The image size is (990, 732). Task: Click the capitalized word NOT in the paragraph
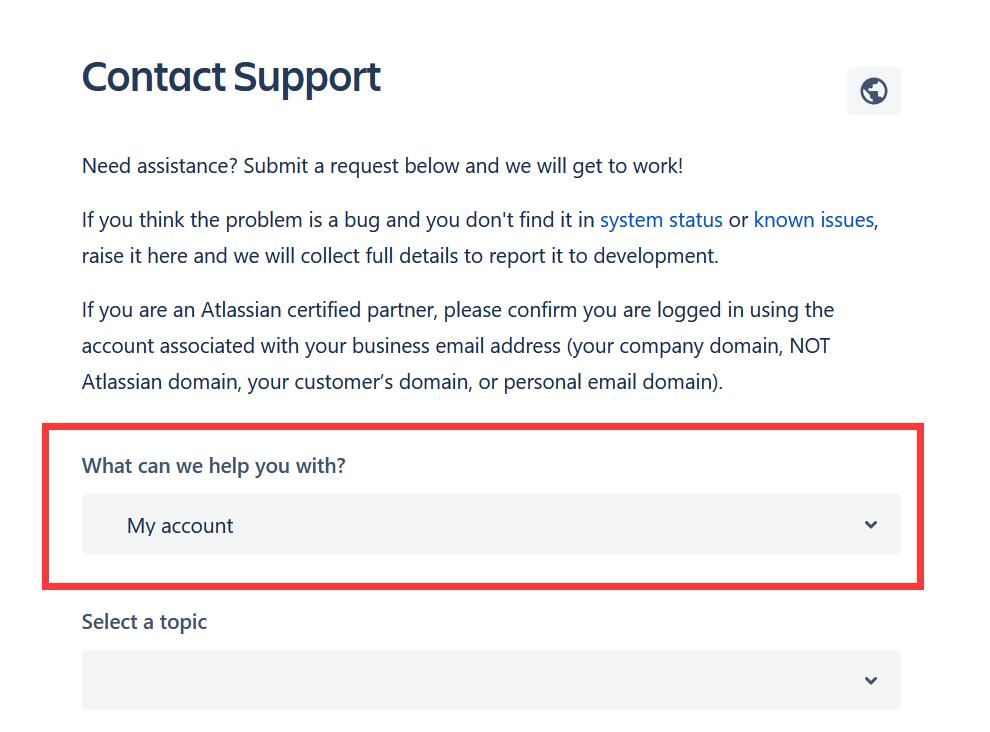click(809, 346)
